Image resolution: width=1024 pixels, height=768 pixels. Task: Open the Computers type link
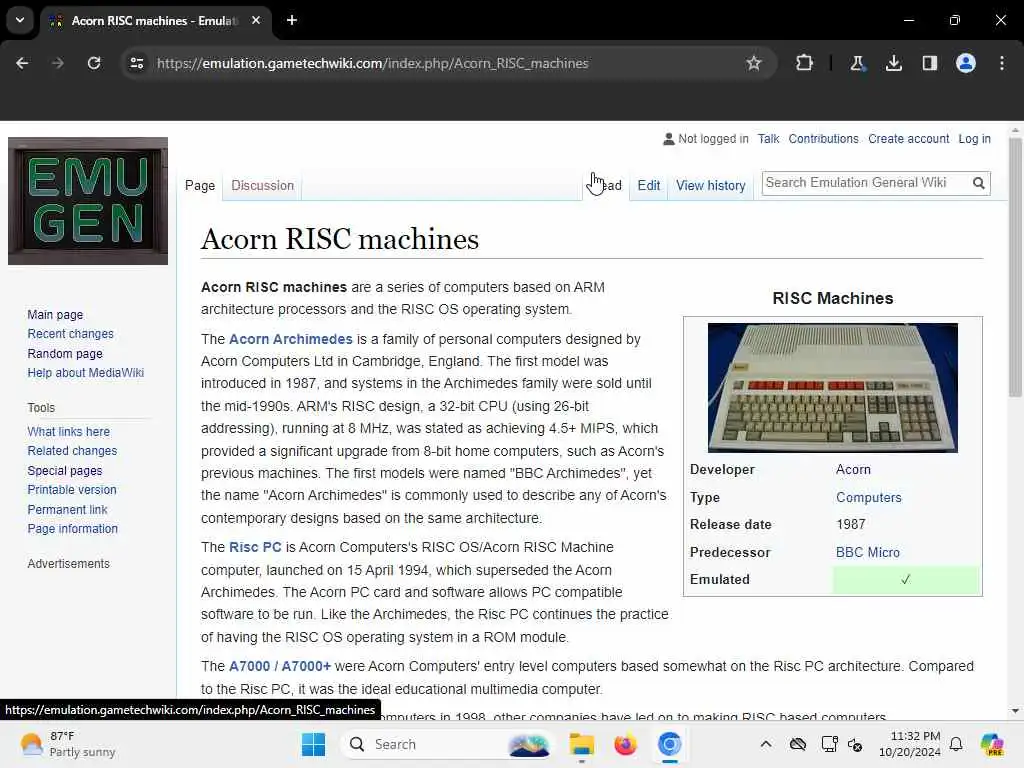[869, 498]
